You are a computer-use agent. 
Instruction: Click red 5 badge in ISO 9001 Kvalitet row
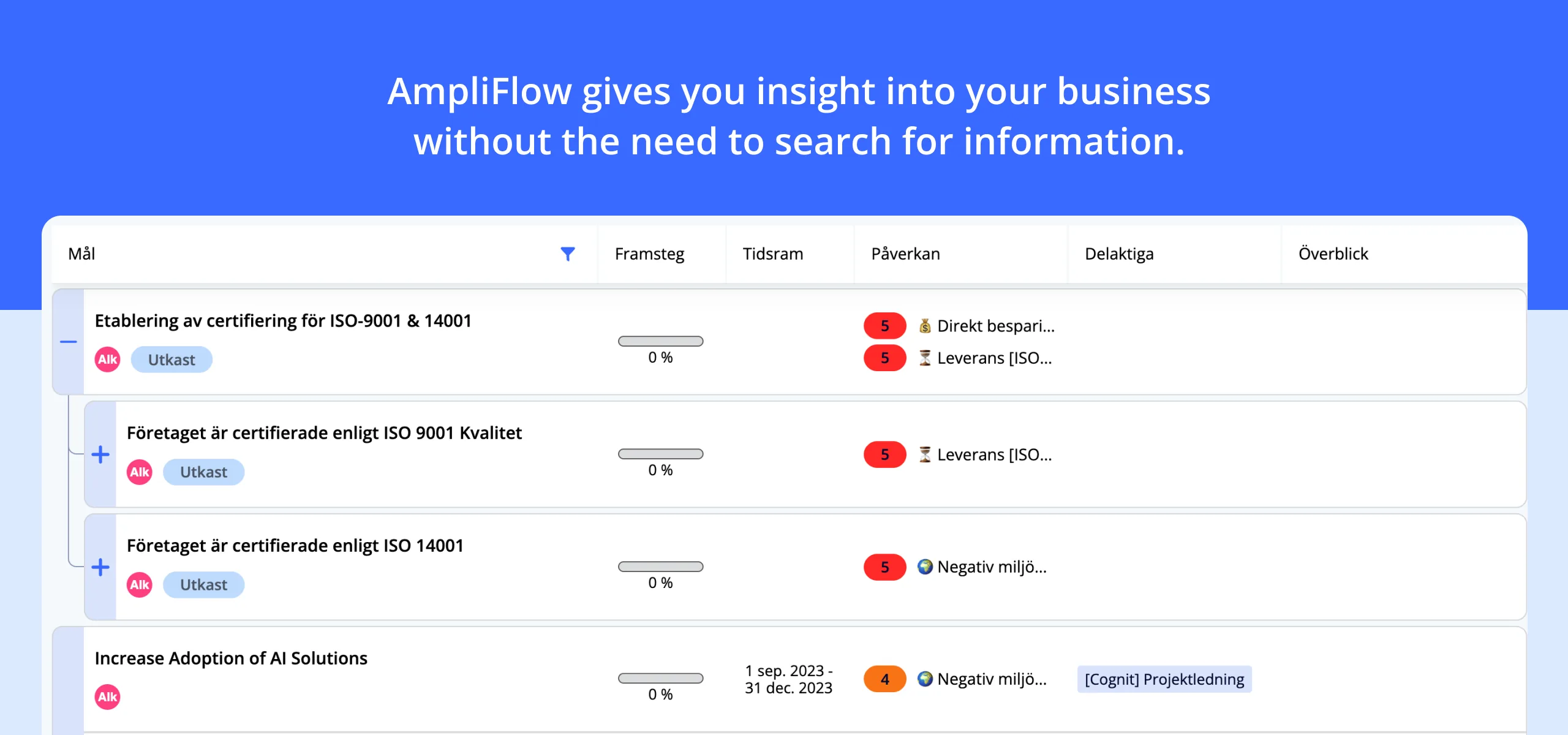point(884,454)
